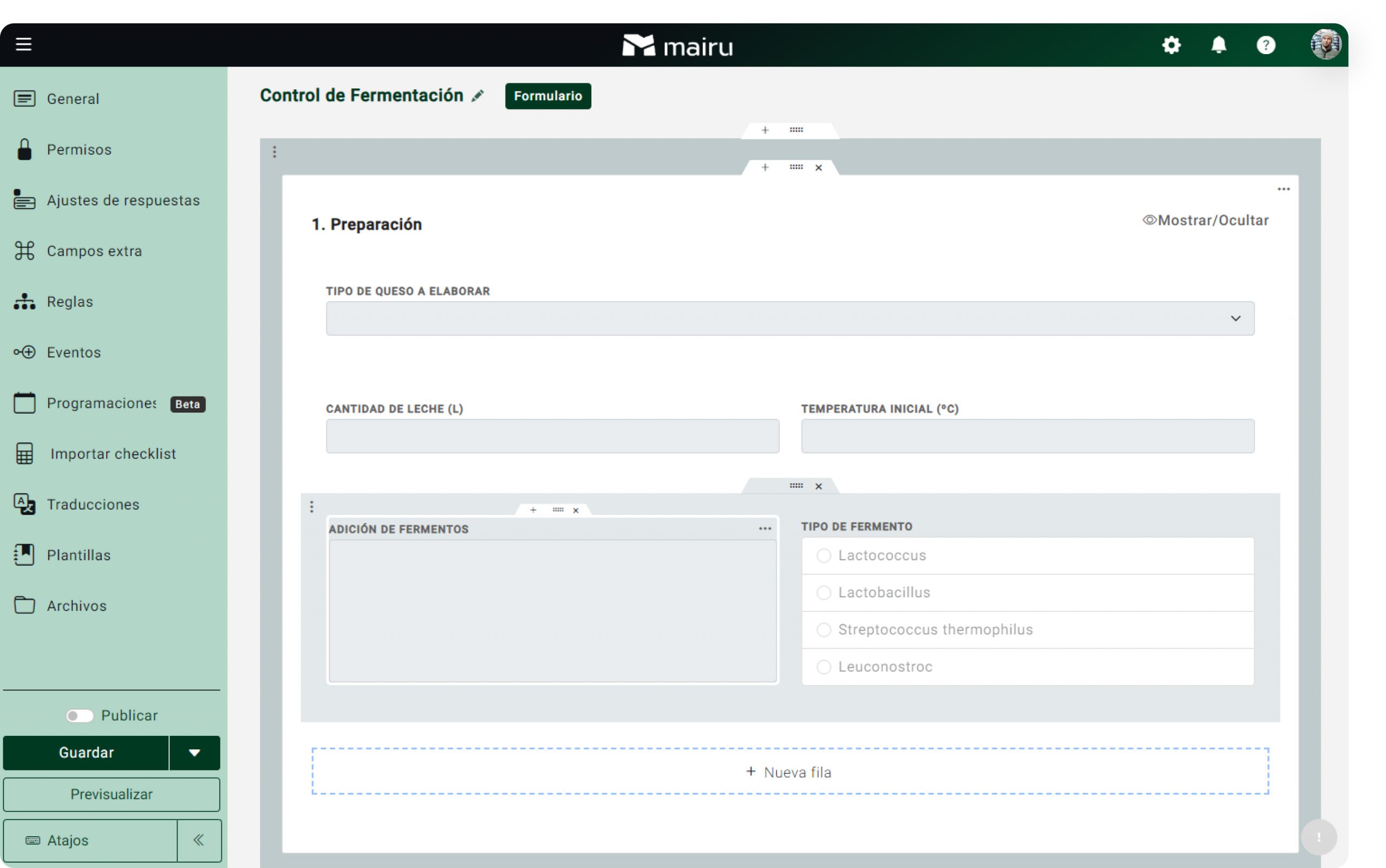Click the Previsualizar button
This screenshot has height=868, width=1386.
pyautogui.click(x=112, y=794)
